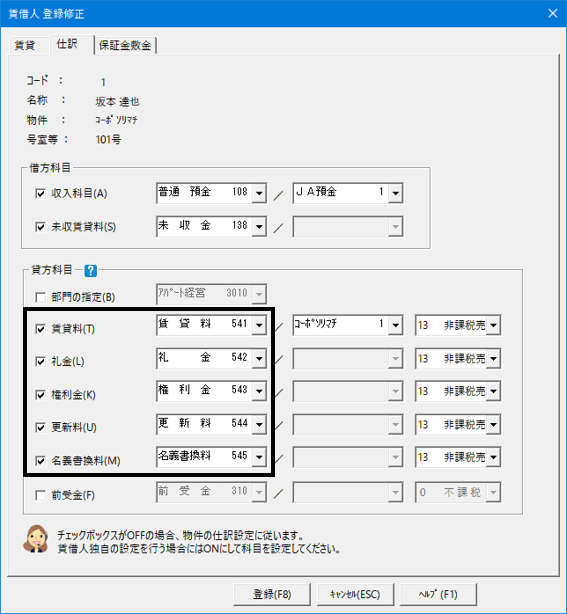Click the 登録(F8) button

(272, 594)
